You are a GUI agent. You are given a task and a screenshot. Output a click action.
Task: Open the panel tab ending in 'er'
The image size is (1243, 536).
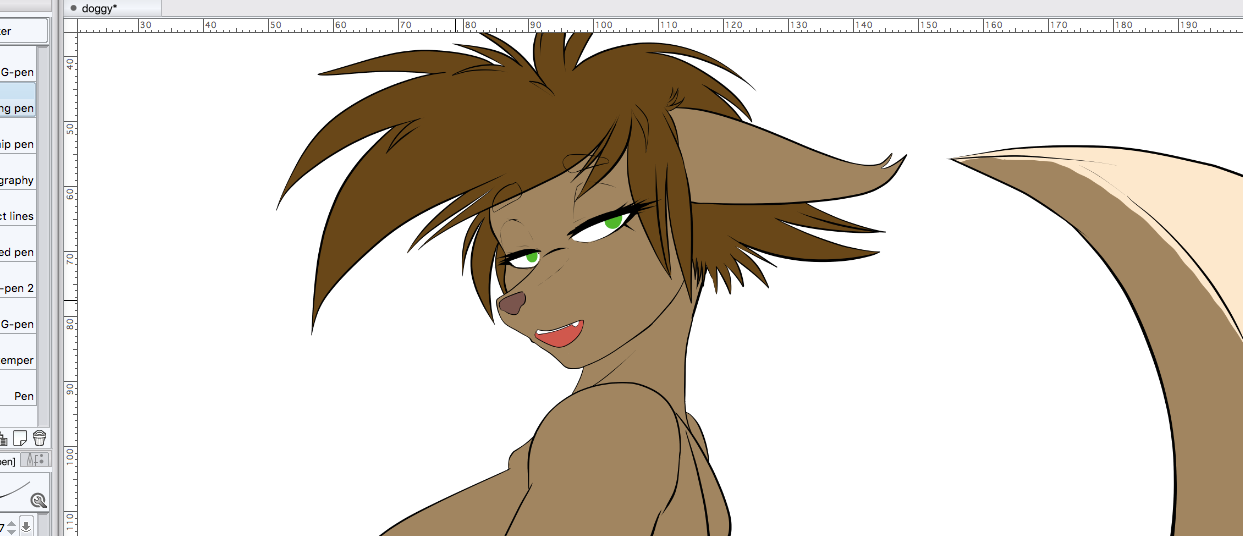pyautogui.click(x=22, y=30)
